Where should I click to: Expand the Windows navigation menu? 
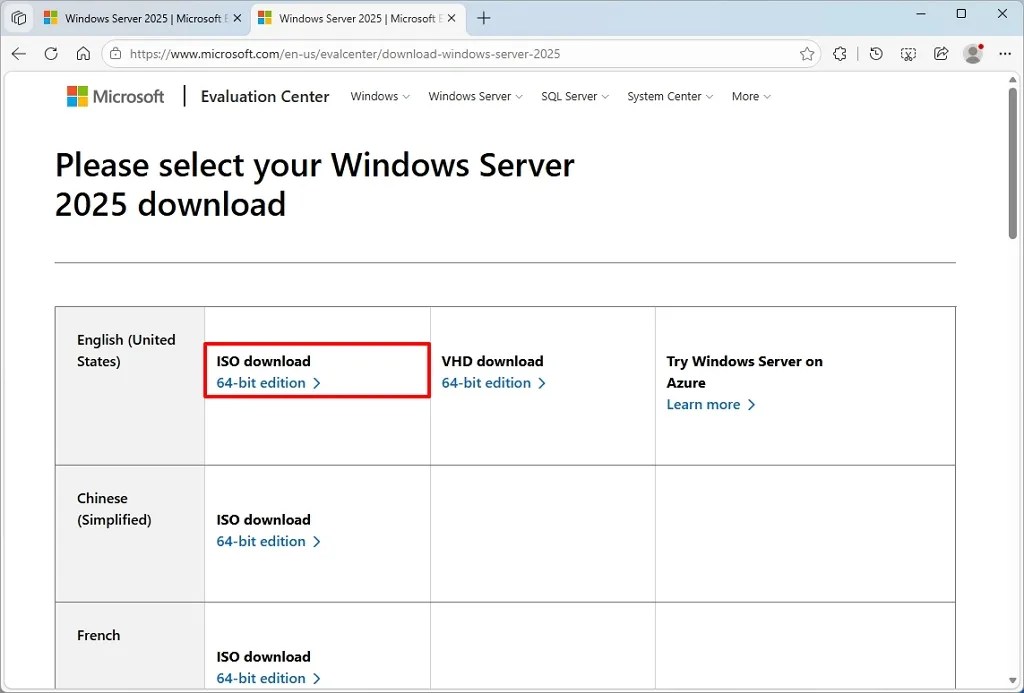click(380, 97)
